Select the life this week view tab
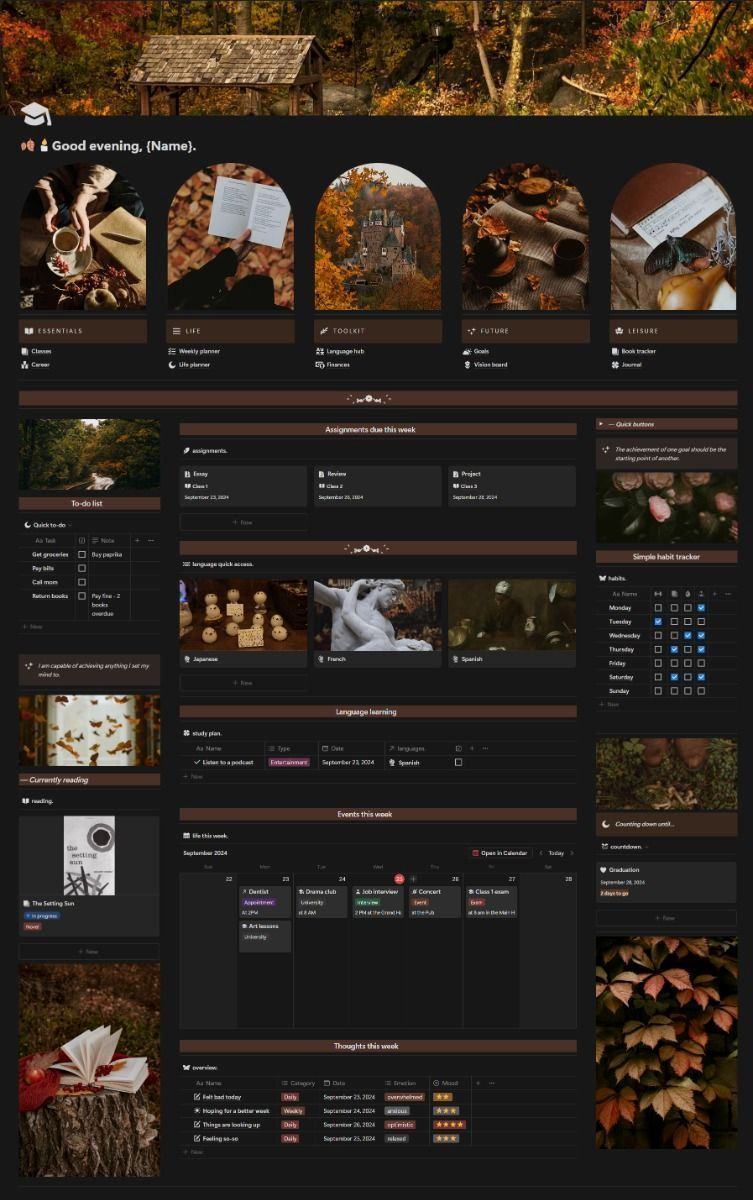This screenshot has height=1200, width=753. [205, 835]
